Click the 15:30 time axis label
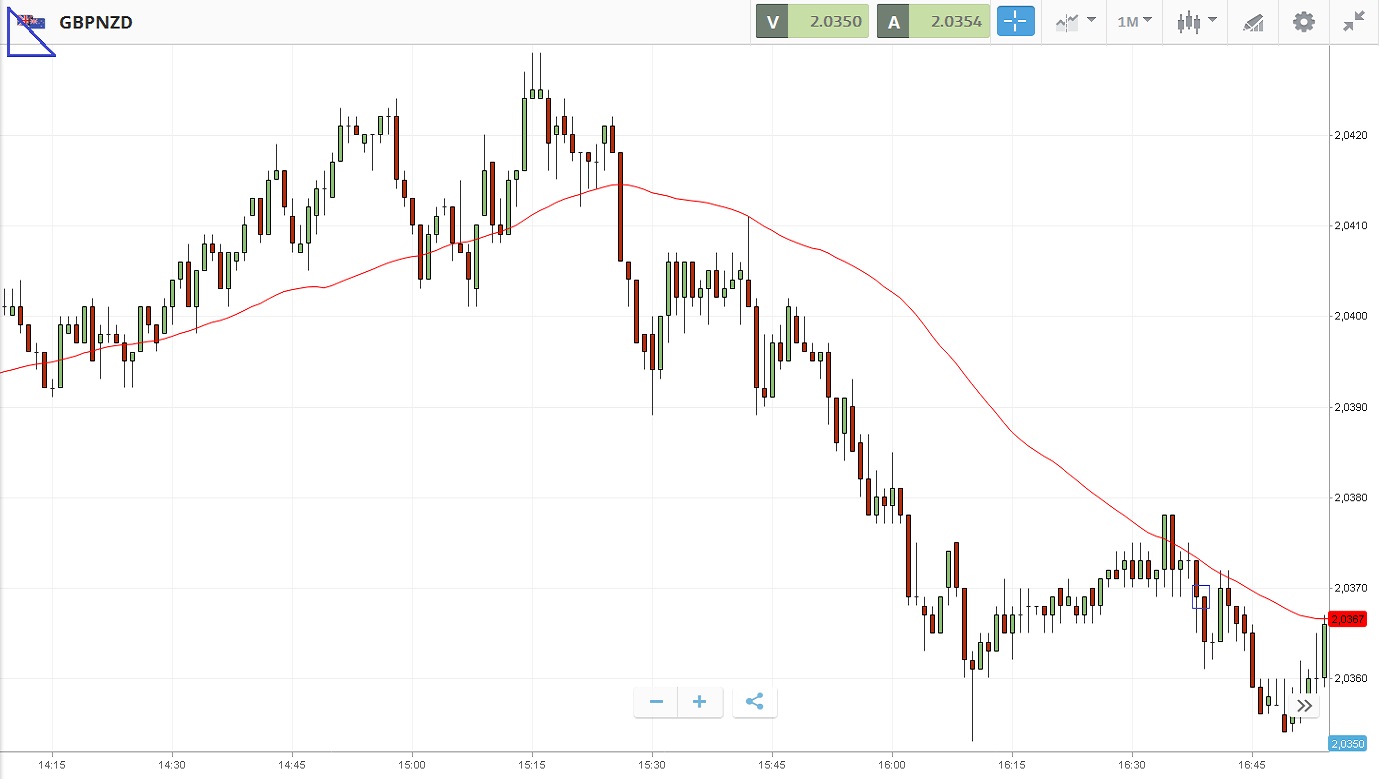Viewport: 1379px width, 779px height. (x=652, y=763)
